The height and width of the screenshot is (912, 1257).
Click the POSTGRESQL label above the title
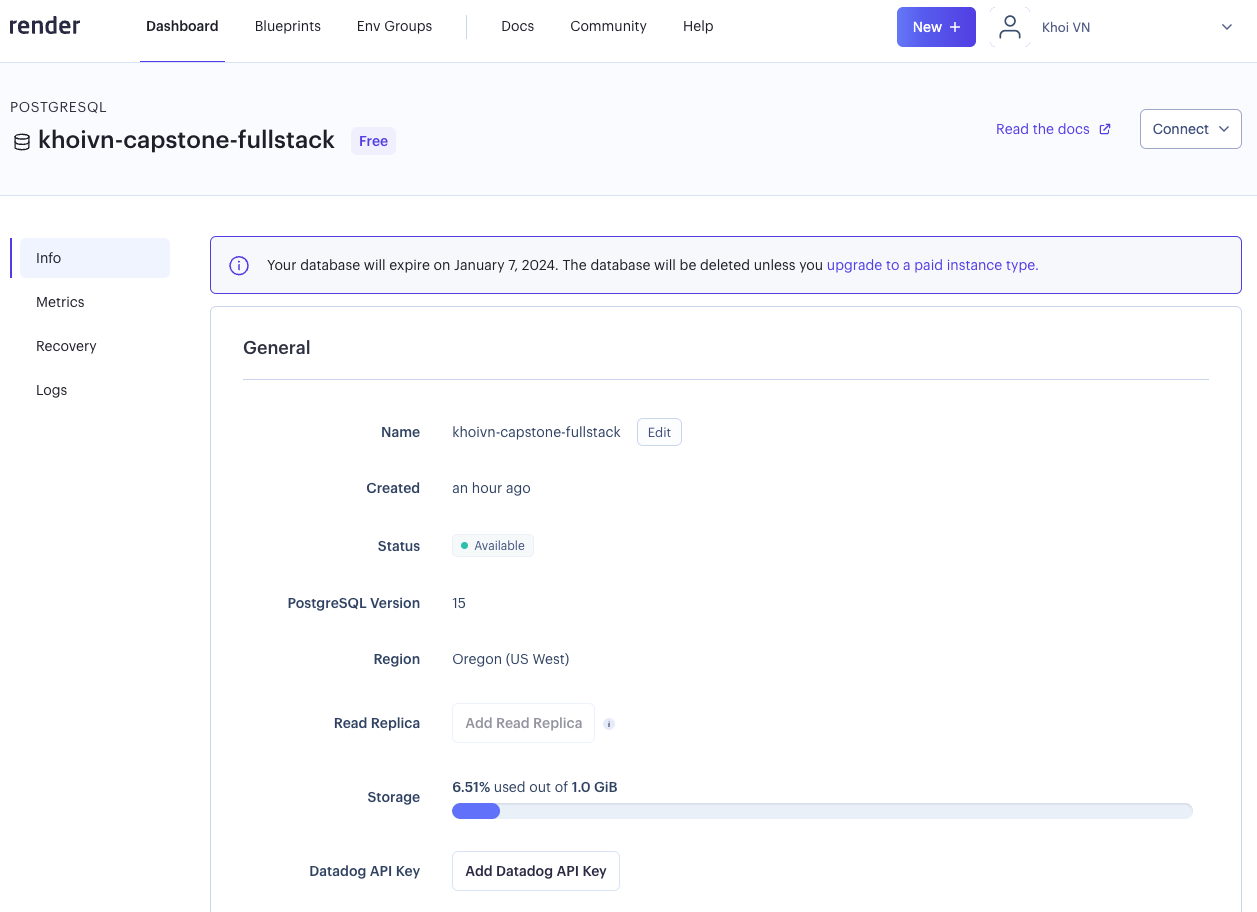coord(58,107)
